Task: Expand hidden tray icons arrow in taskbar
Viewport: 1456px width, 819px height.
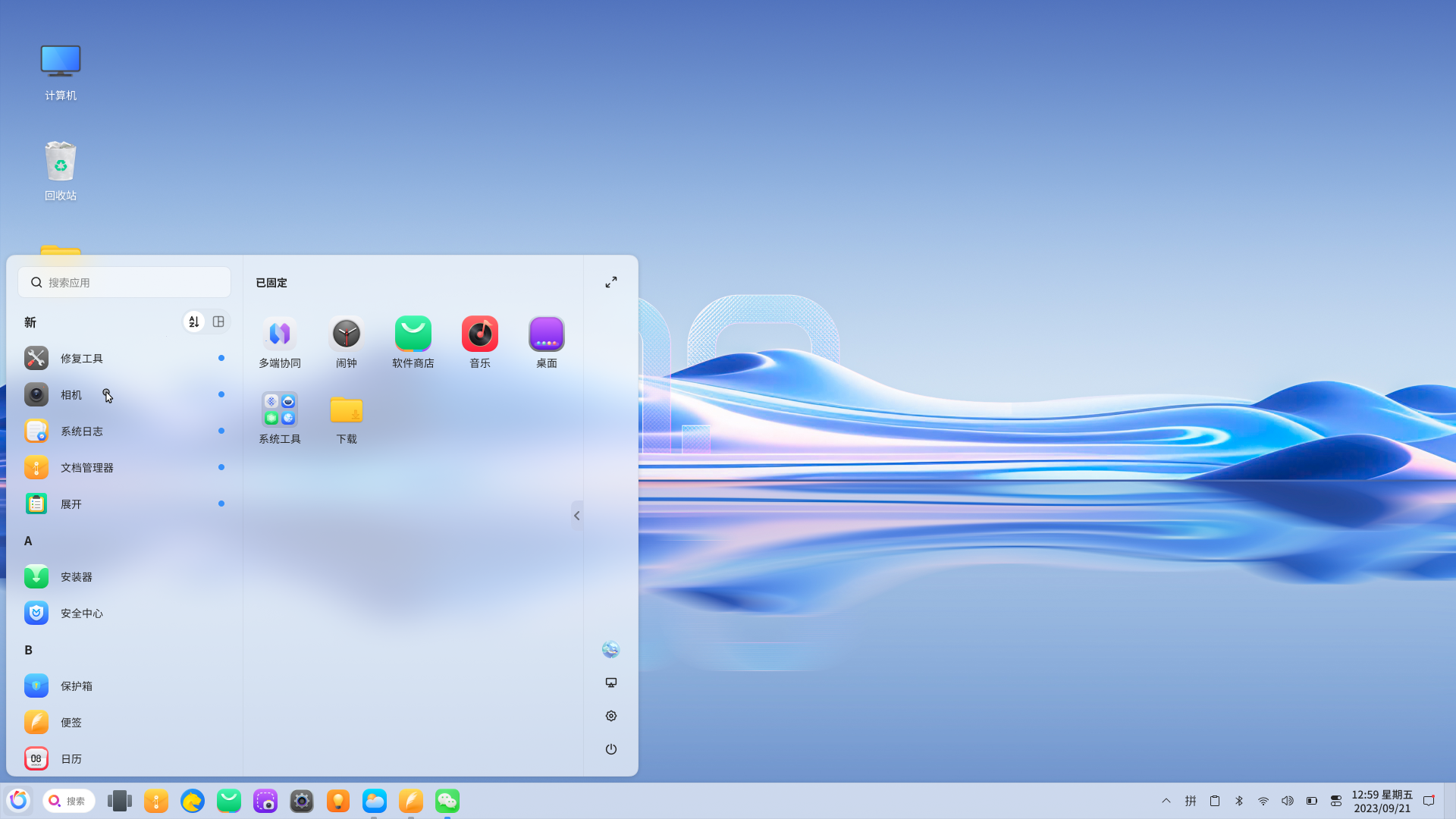Action: click(x=1166, y=801)
